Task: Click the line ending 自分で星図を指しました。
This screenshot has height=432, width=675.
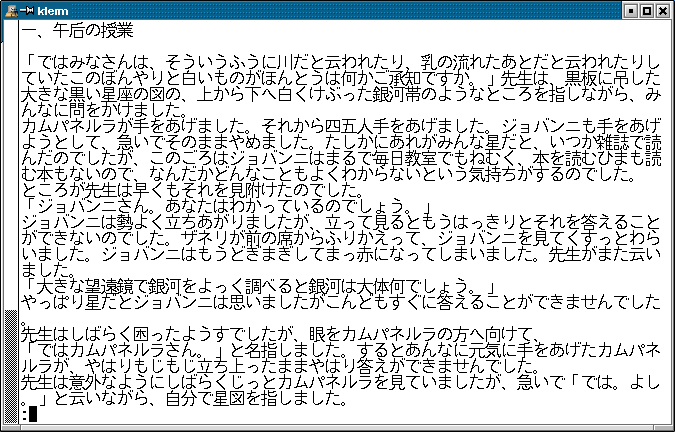Action: coord(184,398)
